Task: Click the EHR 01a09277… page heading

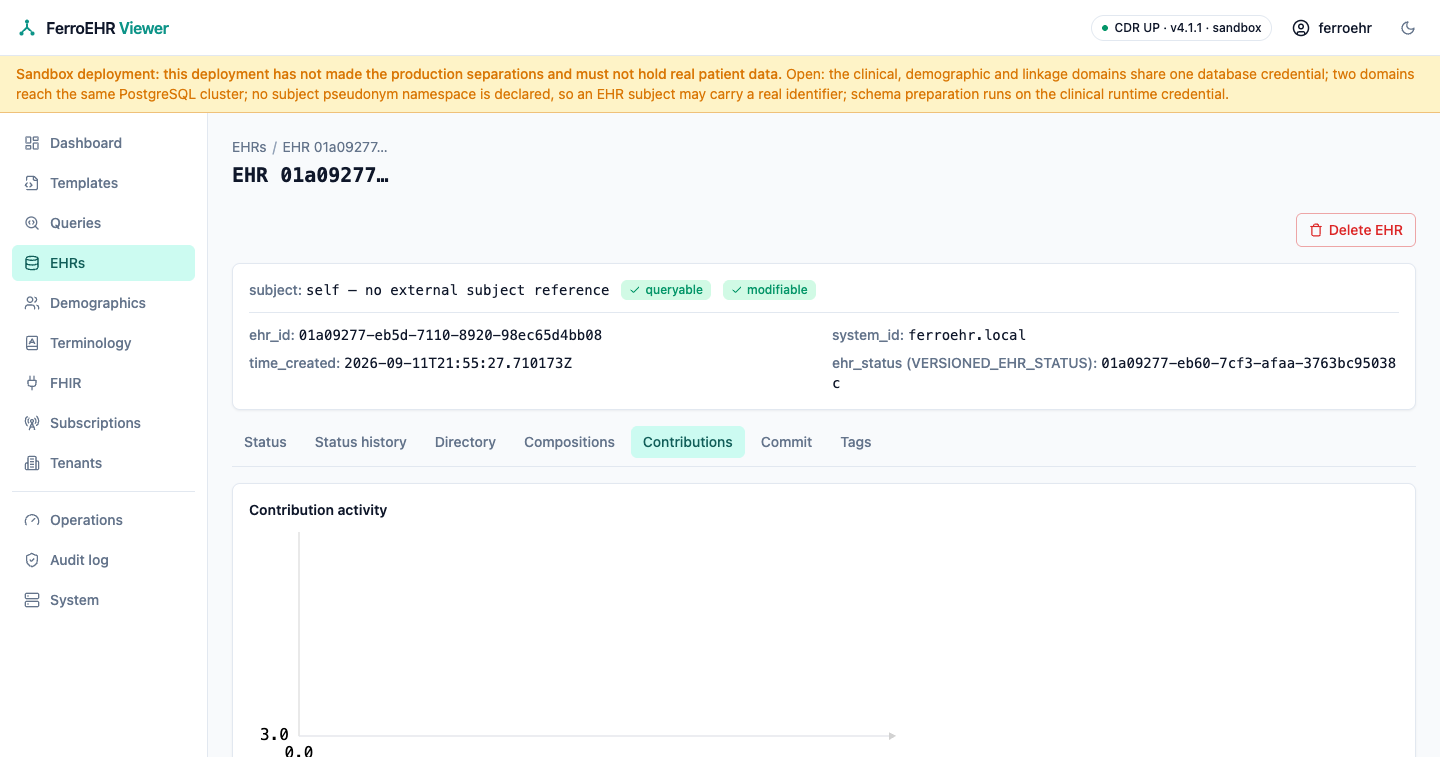Action: [310, 175]
